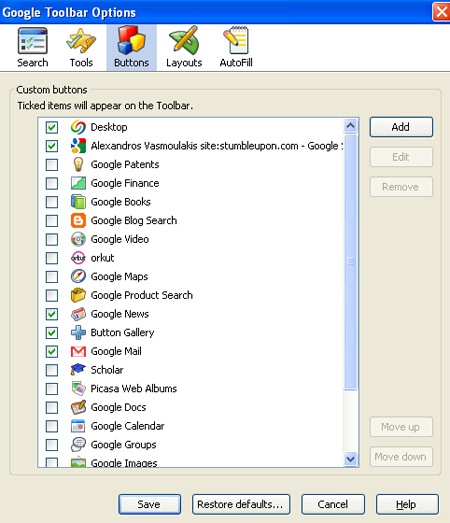Click the Desktop swirl icon in the list
Image resolution: width=450 pixels, height=523 pixels.
[x=78, y=127]
